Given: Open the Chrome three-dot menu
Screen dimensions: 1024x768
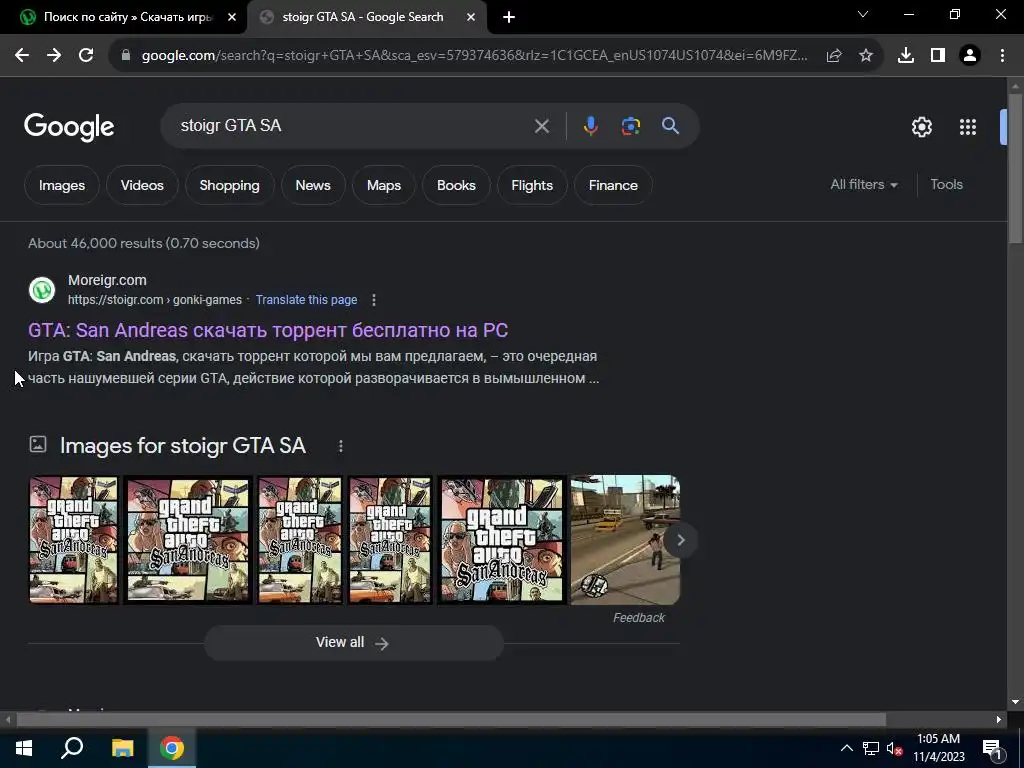Looking at the screenshot, I should coord(1002,56).
